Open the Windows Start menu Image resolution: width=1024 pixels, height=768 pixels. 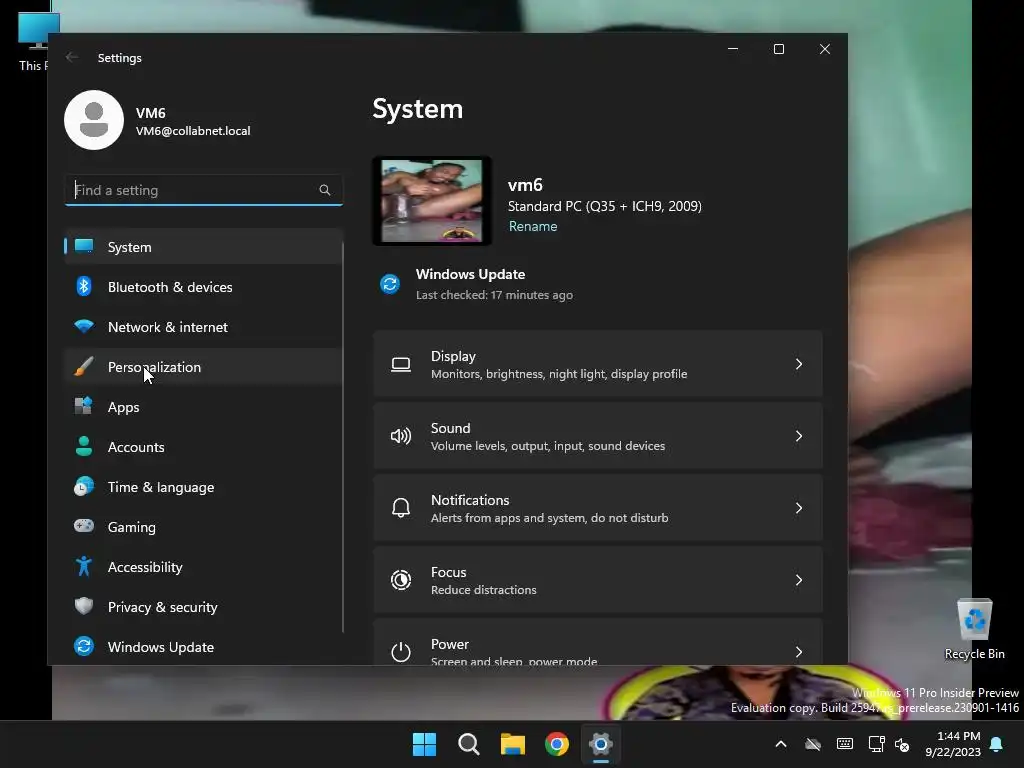[x=424, y=744]
